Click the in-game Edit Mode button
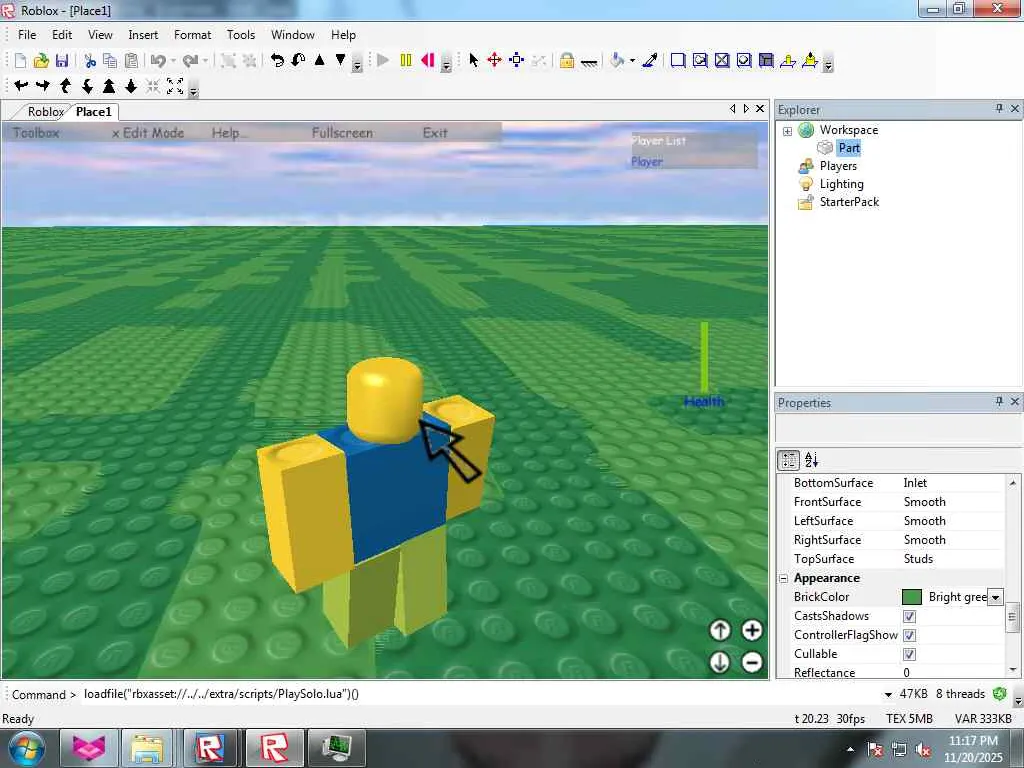1024x768 pixels. [148, 133]
